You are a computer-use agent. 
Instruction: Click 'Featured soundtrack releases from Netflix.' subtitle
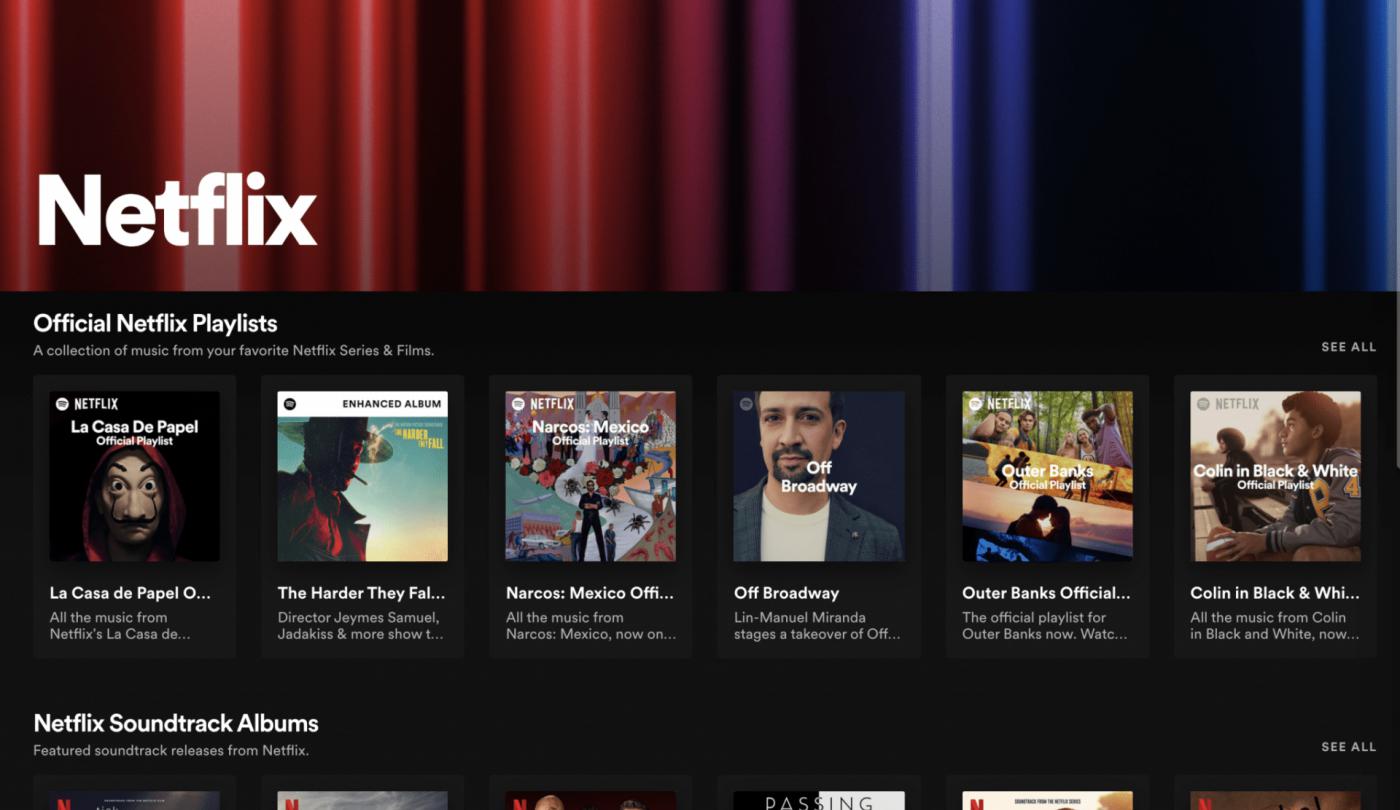coord(171,751)
